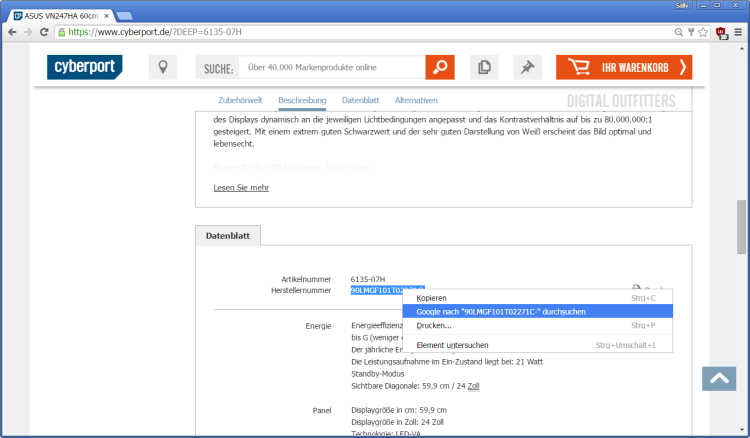The height and width of the screenshot is (438, 750).
Task: Select the Datenblatt tab in navigation
Action: [360, 101]
